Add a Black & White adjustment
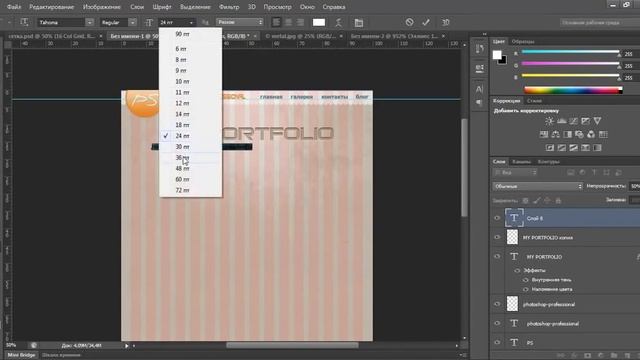 click(567, 134)
